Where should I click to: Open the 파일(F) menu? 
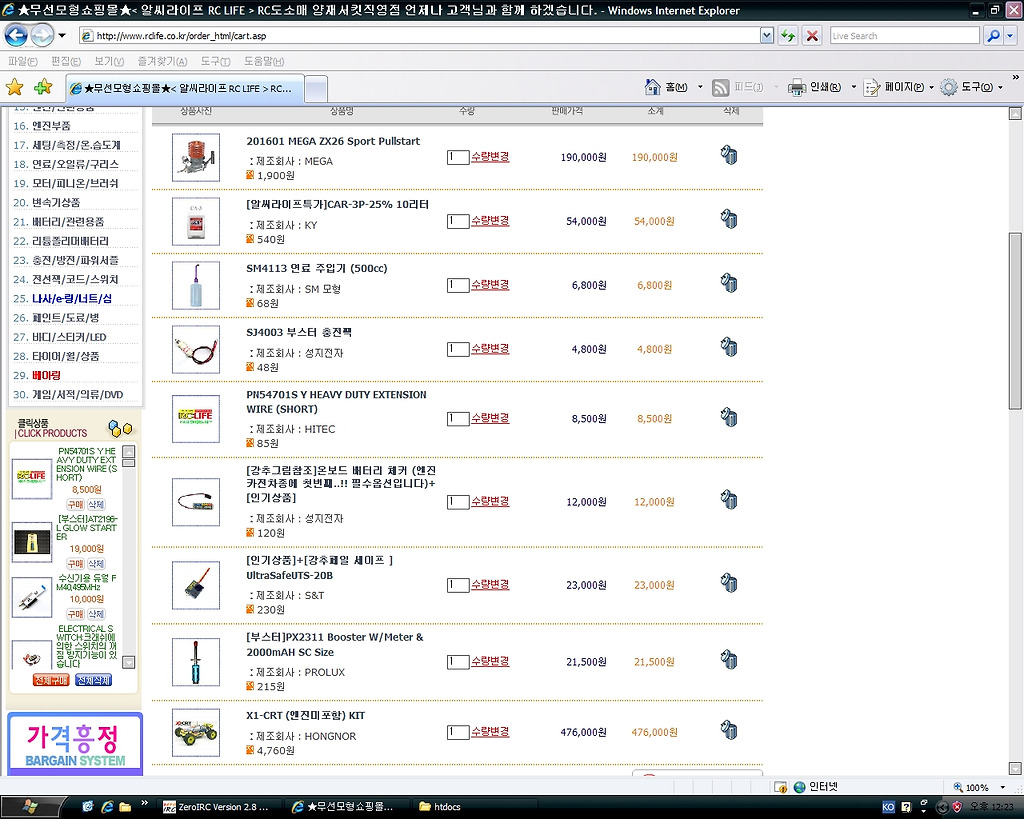(x=23, y=61)
